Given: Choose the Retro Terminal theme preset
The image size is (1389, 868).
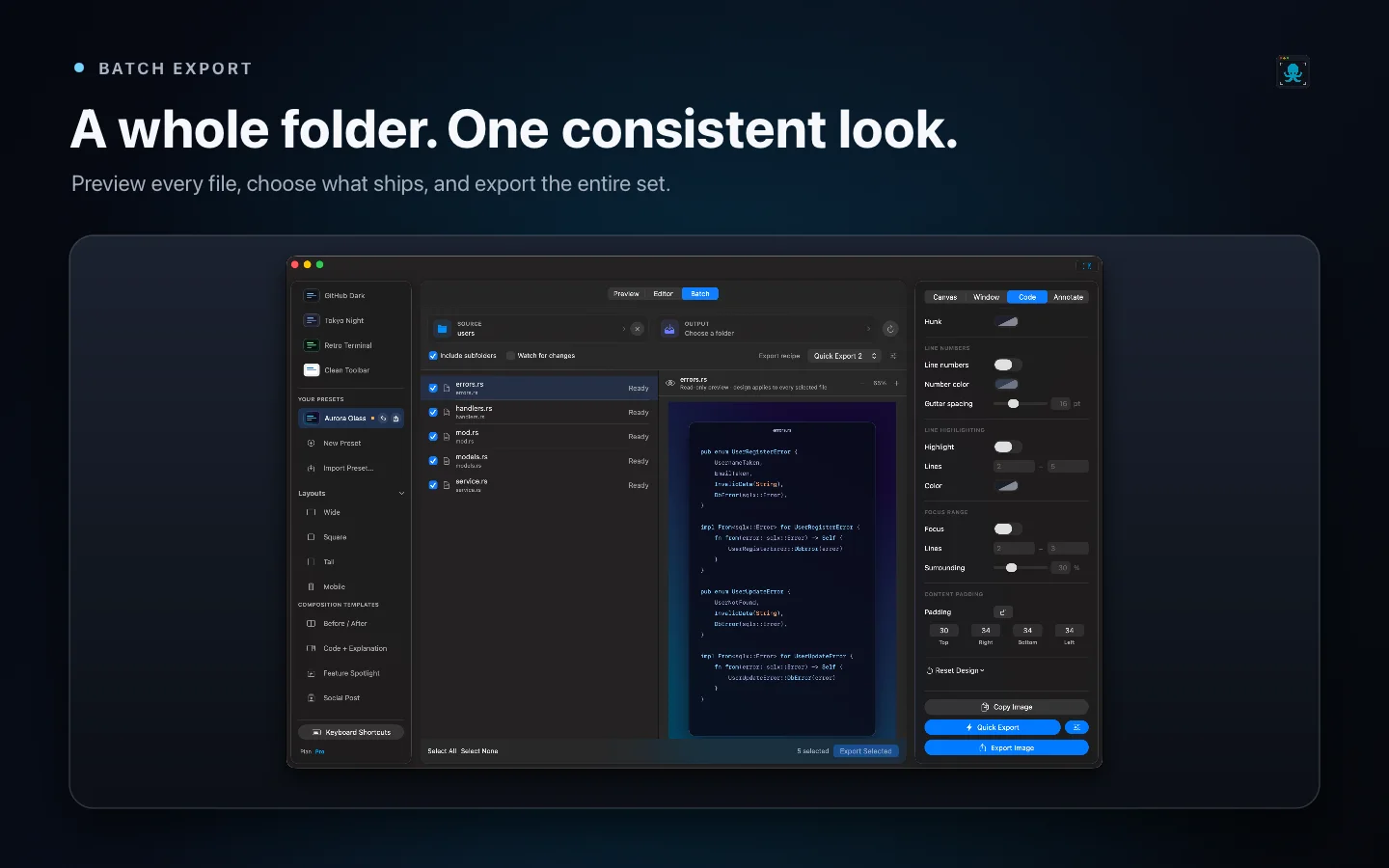Looking at the screenshot, I should click(x=350, y=345).
